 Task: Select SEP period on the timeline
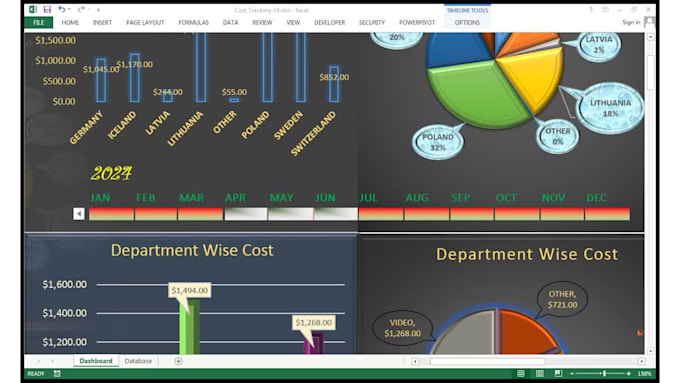coord(472,214)
